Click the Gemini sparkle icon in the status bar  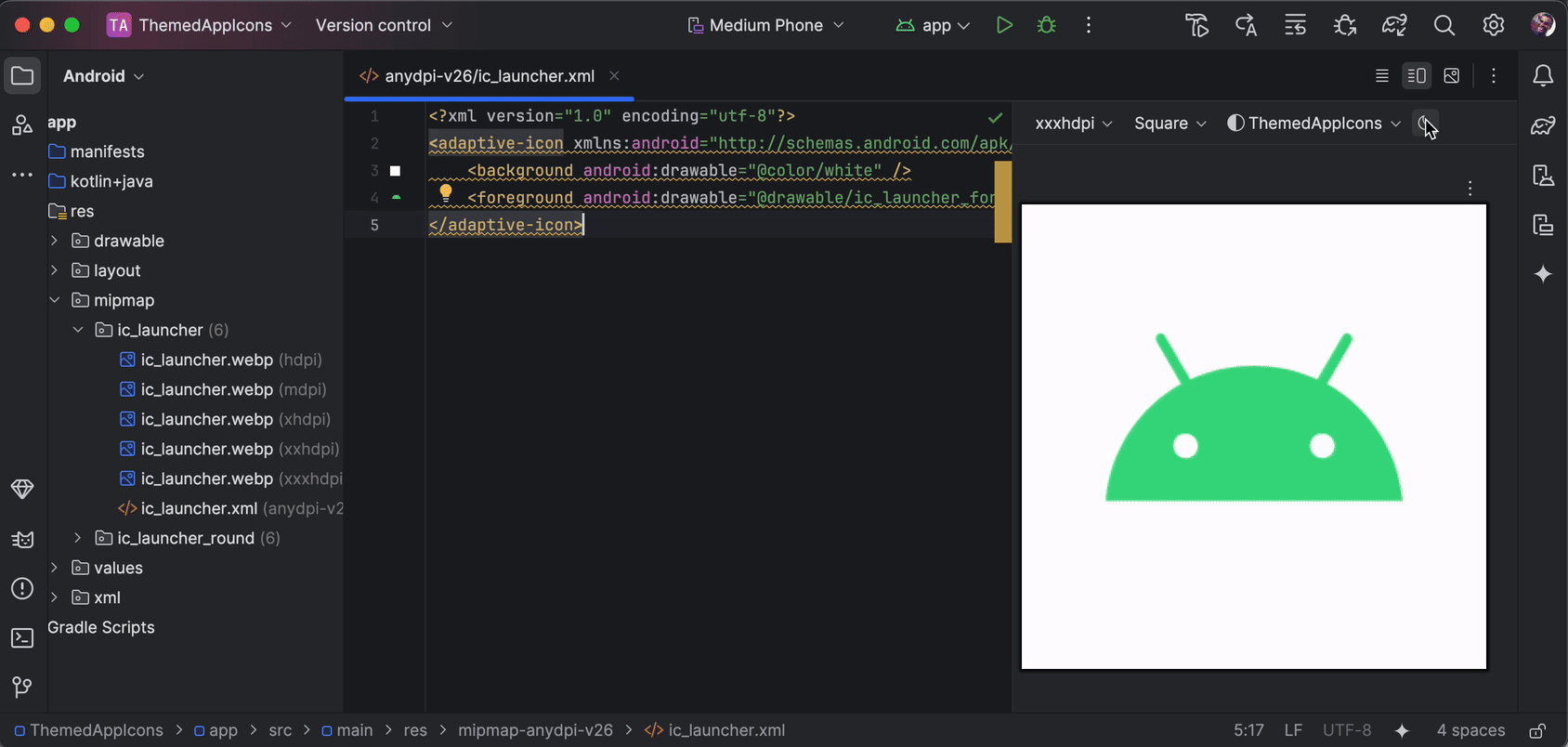tap(1403, 731)
